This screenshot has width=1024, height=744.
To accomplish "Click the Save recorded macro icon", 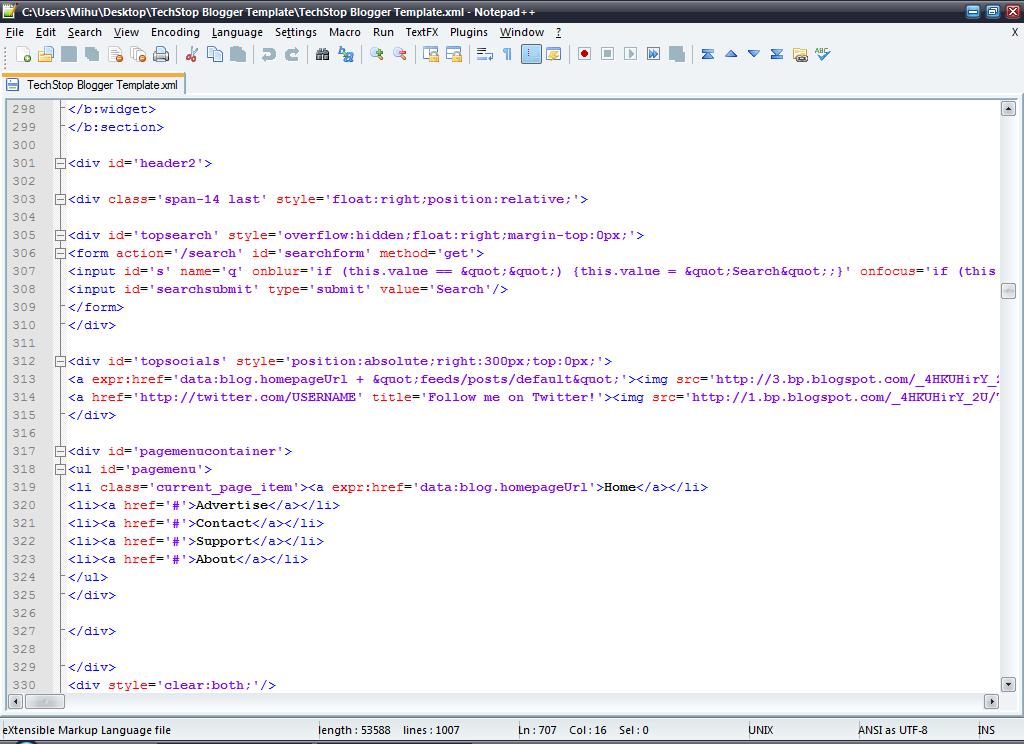I will pos(677,55).
